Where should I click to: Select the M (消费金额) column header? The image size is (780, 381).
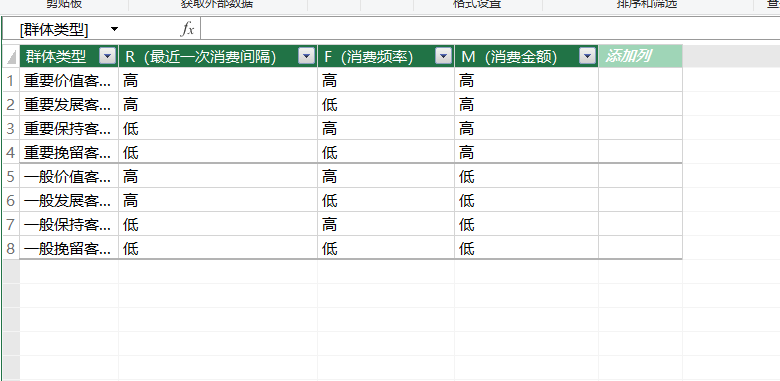[526, 56]
